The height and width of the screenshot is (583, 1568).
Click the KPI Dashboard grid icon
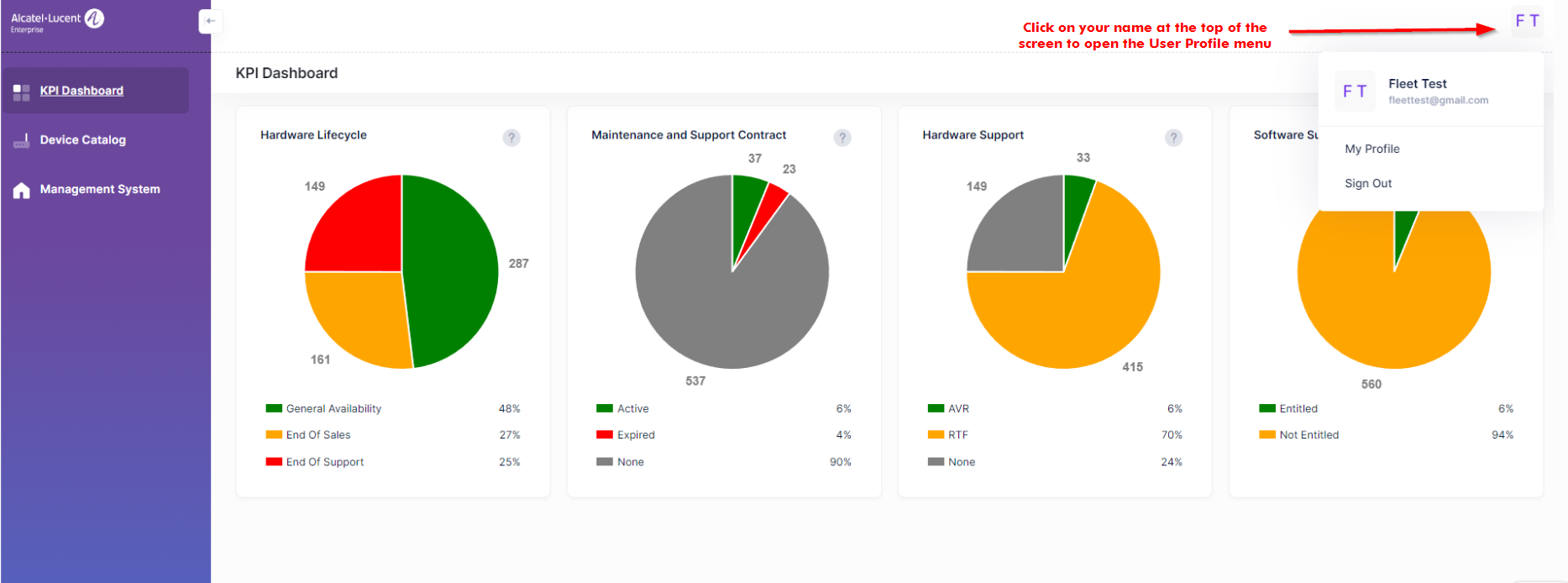[x=22, y=92]
